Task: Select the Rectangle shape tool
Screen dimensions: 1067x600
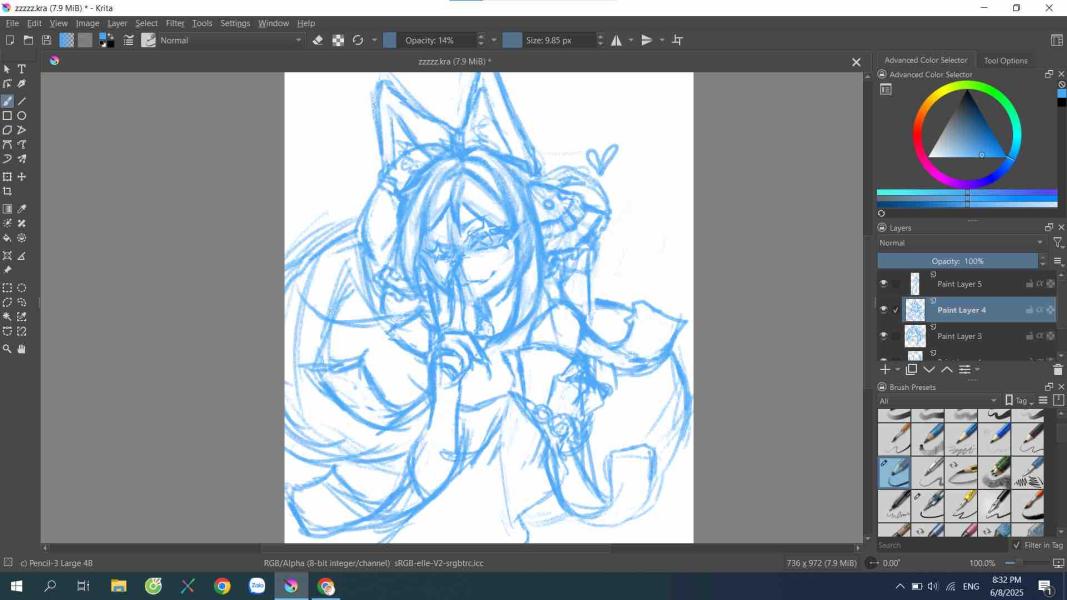Action: pyautogui.click(x=7, y=116)
